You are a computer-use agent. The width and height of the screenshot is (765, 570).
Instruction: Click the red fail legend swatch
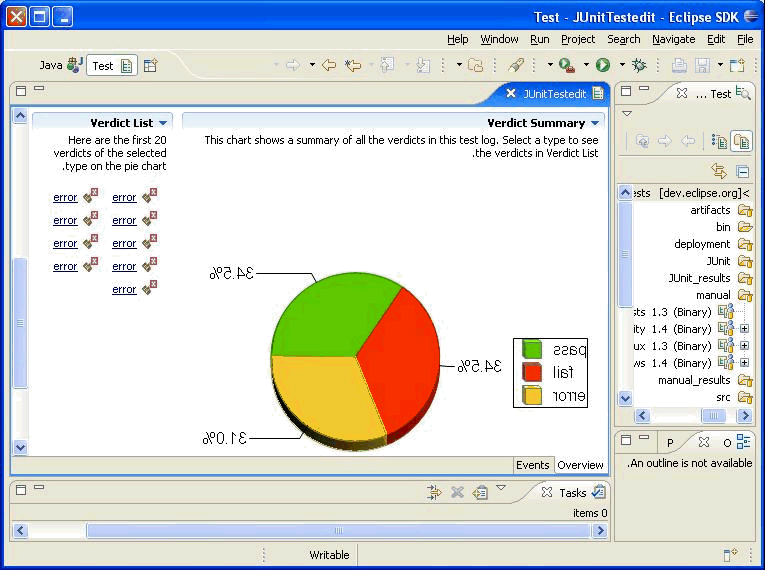pyautogui.click(x=532, y=372)
